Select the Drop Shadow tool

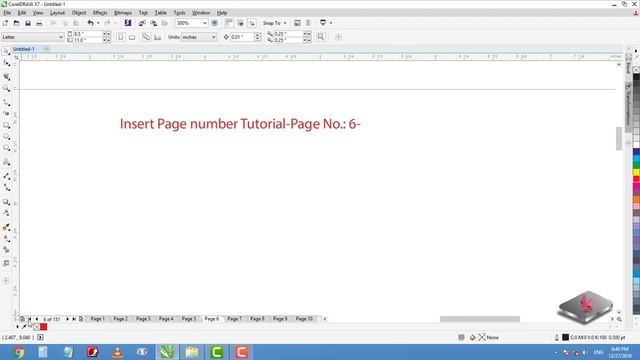pyautogui.click(x=6, y=202)
